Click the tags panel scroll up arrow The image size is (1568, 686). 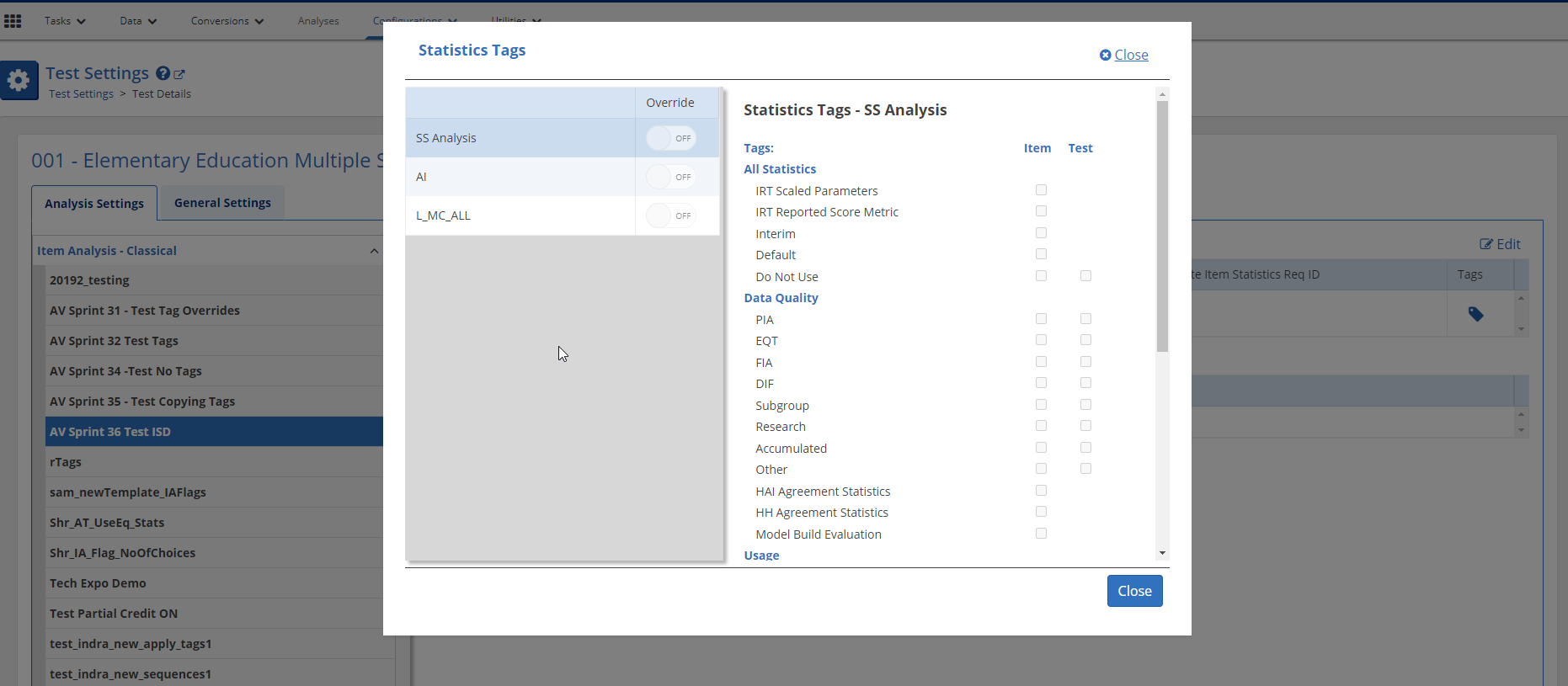(x=1162, y=93)
